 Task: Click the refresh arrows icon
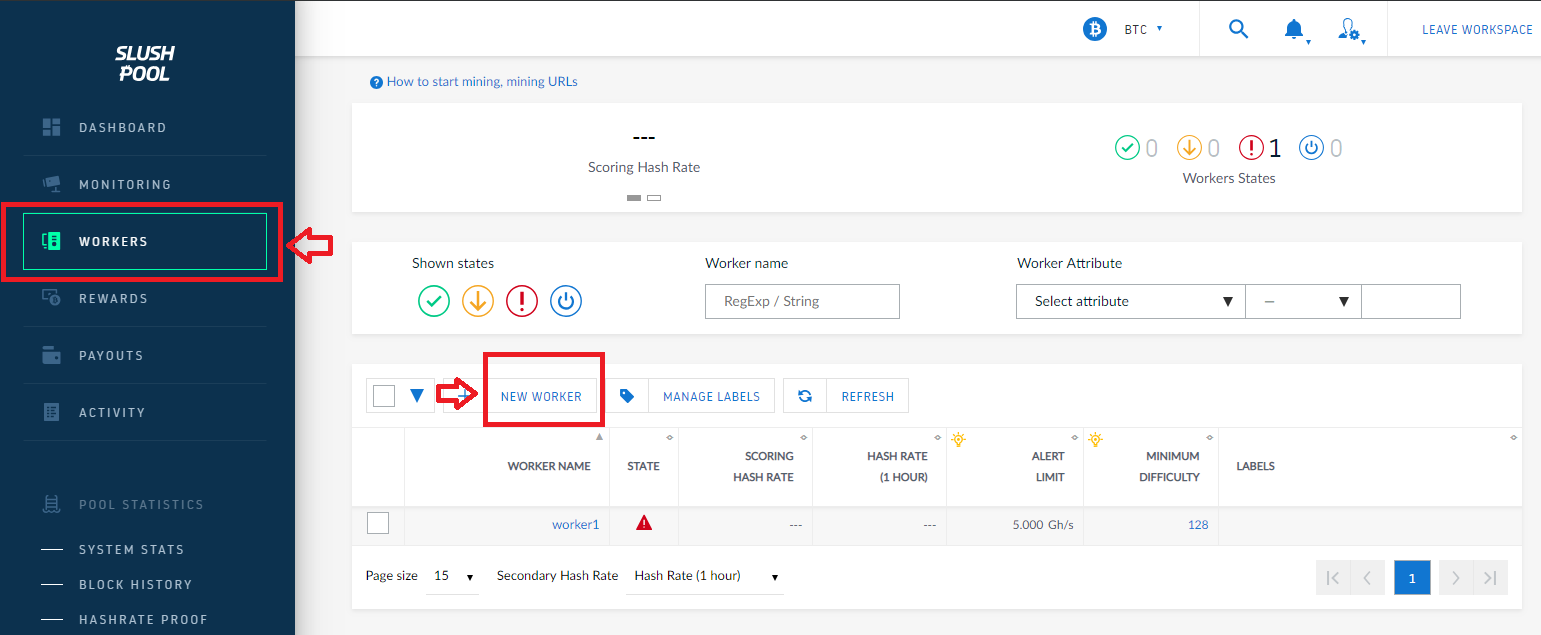[x=805, y=396]
